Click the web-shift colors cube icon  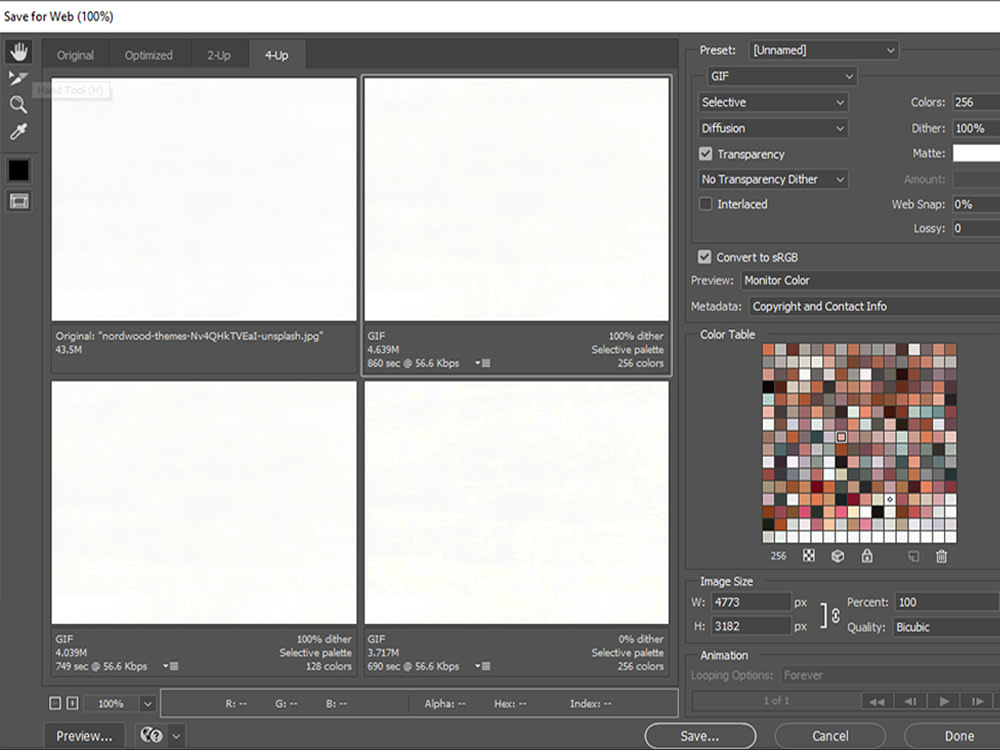837,556
